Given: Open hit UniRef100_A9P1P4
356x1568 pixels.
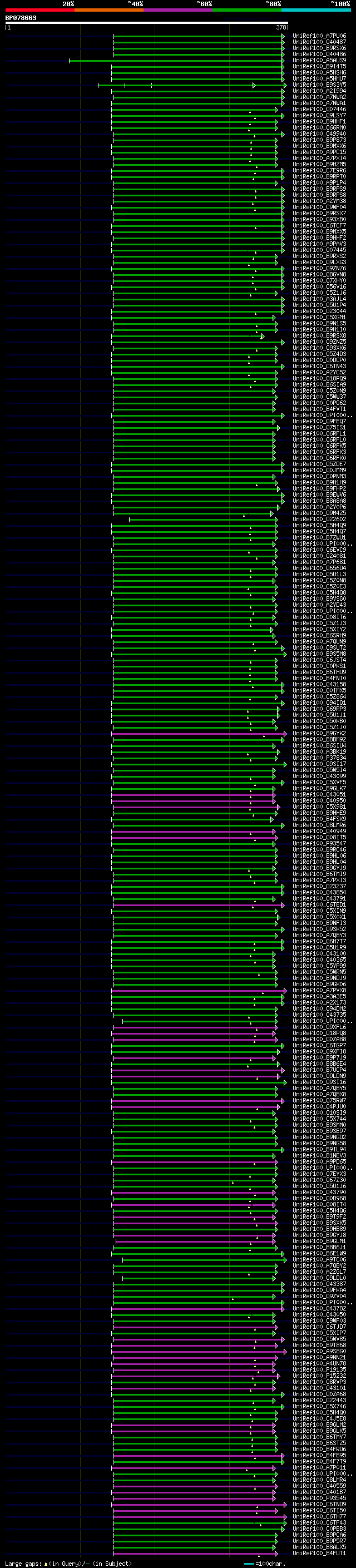Looking at the screenshot, I should (319, 182).
